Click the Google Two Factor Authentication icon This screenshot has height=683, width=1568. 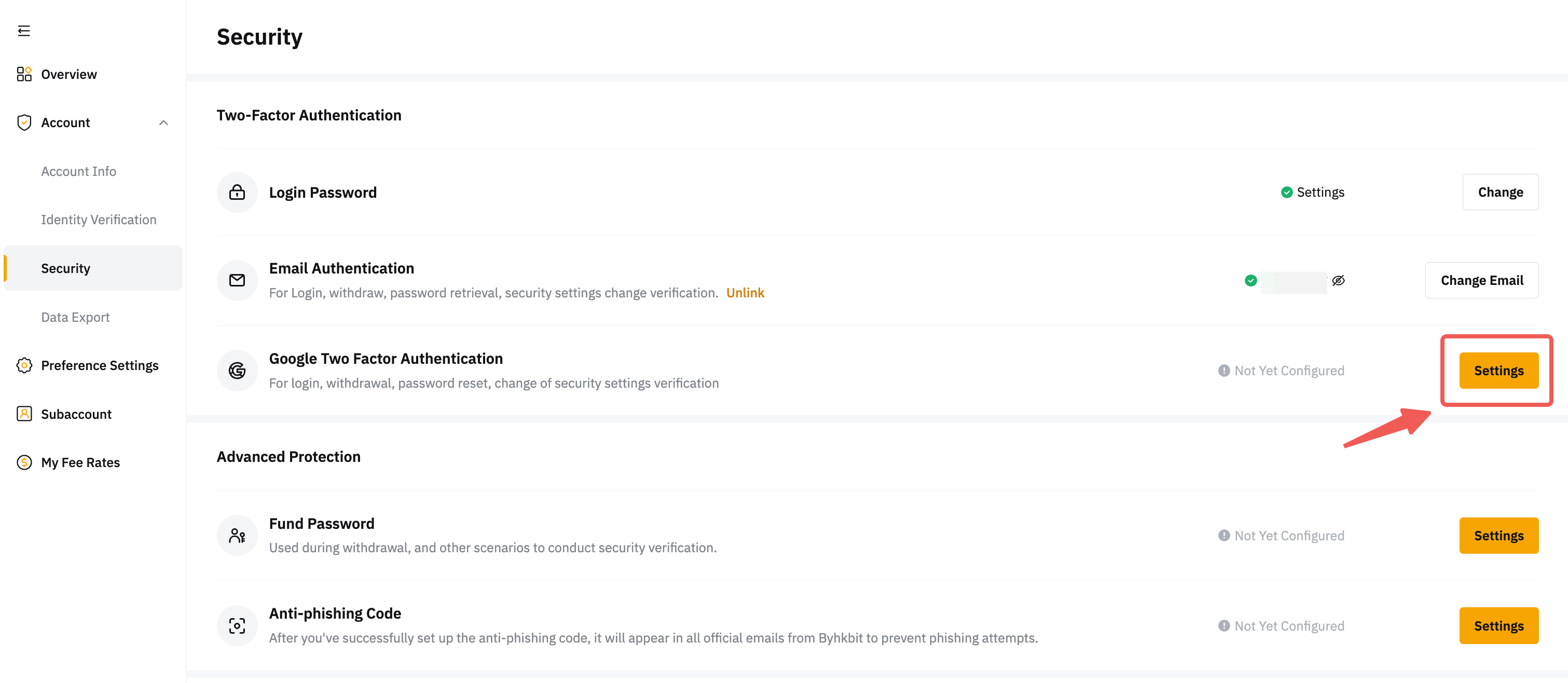[x=237, y=370]
